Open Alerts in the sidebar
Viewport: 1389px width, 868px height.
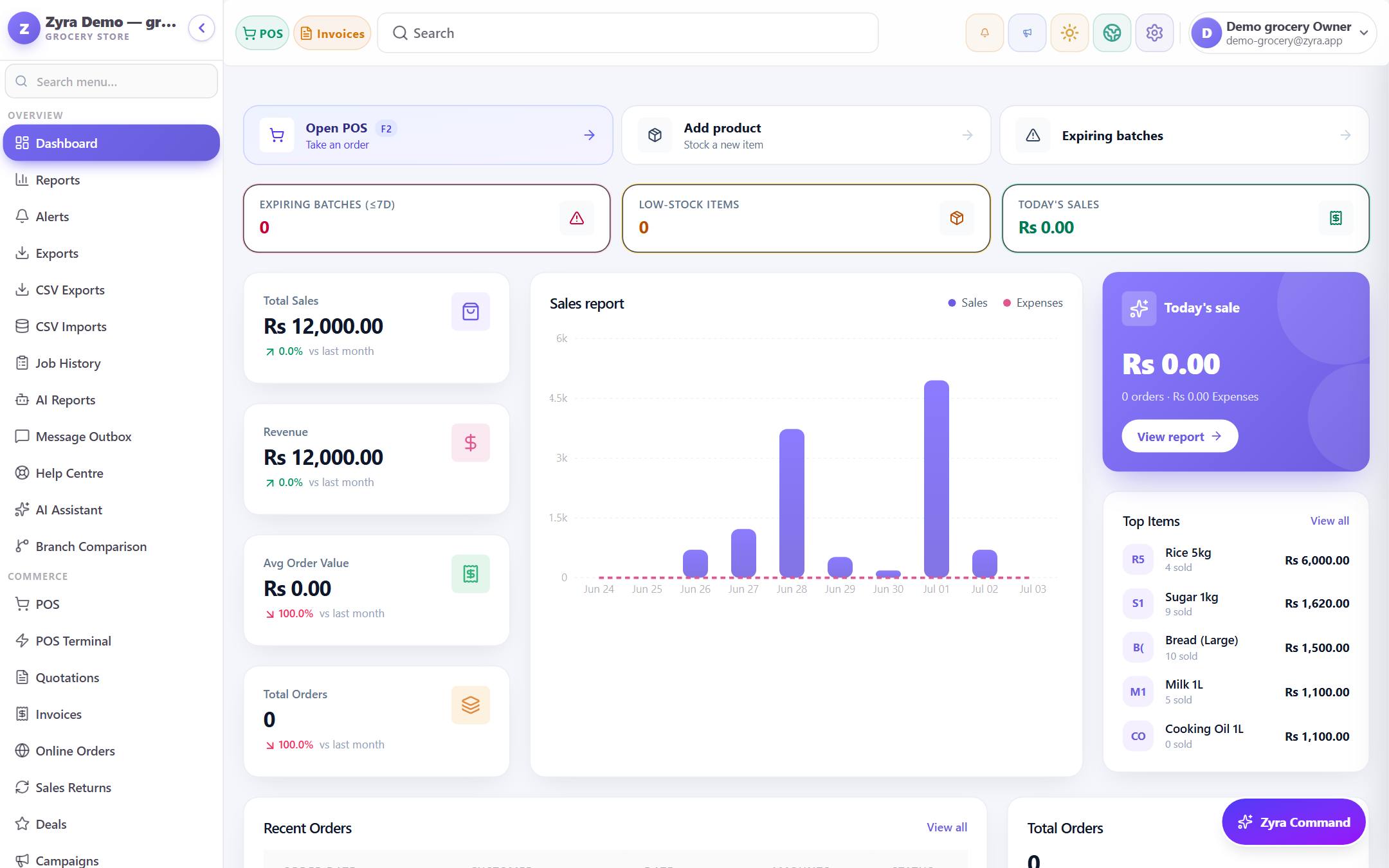111,217
